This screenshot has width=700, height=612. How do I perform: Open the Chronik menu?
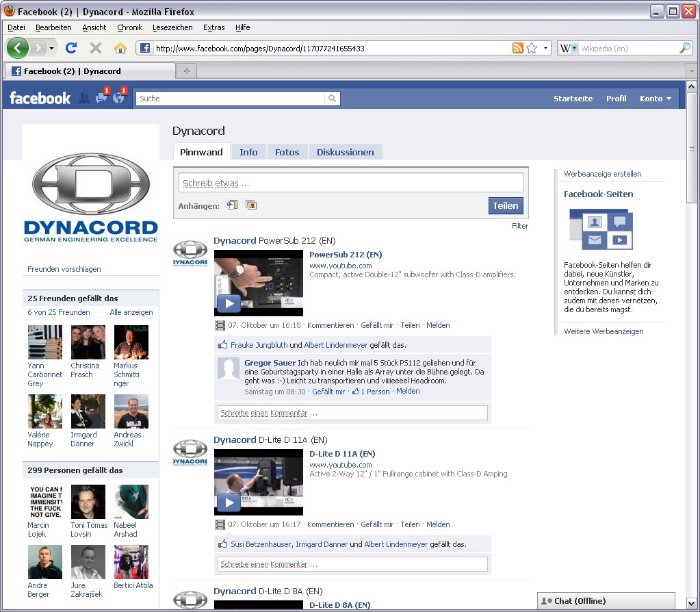(129, 27)
